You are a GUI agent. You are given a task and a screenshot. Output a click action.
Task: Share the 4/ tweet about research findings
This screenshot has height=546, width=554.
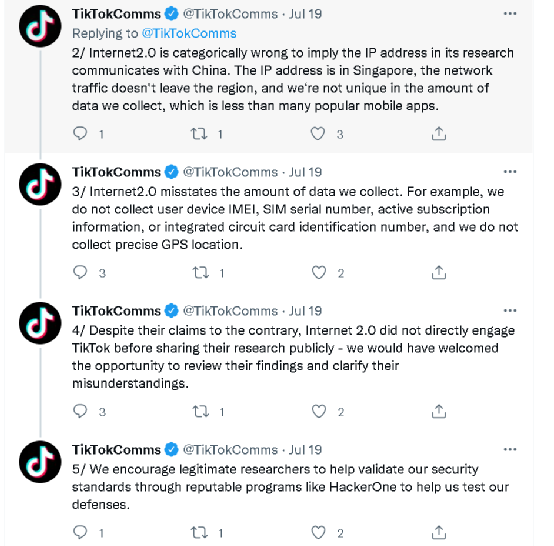439,411
